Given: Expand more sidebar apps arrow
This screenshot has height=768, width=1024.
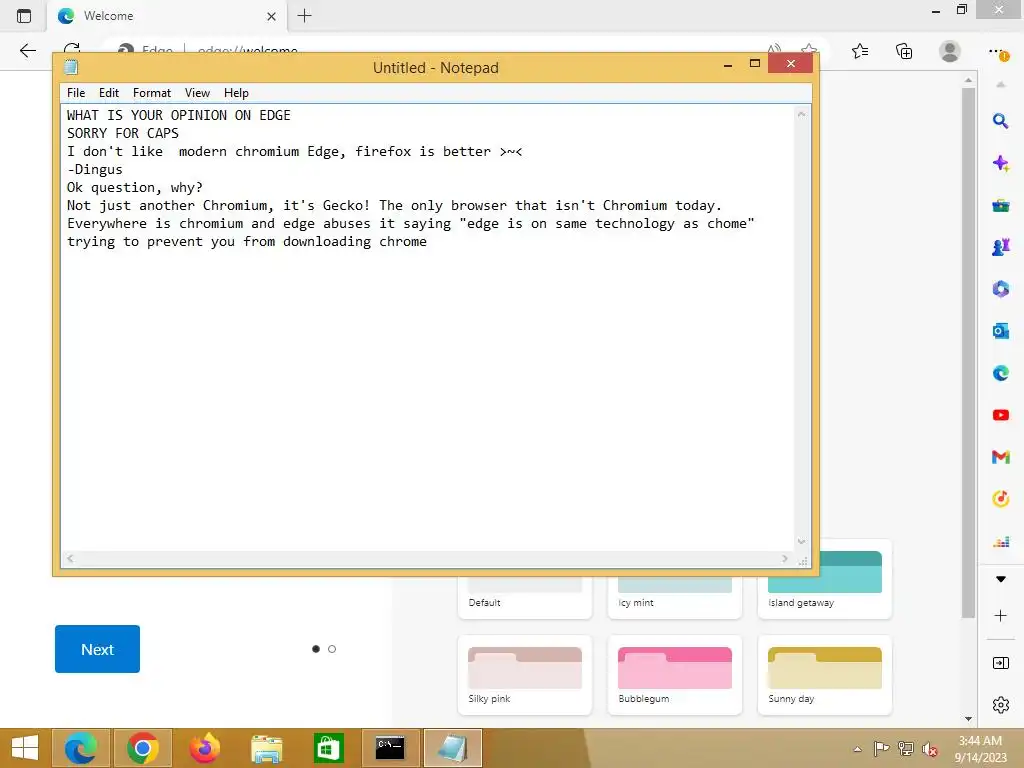Looking at the screenshot, I should [x=1000, y=579].
